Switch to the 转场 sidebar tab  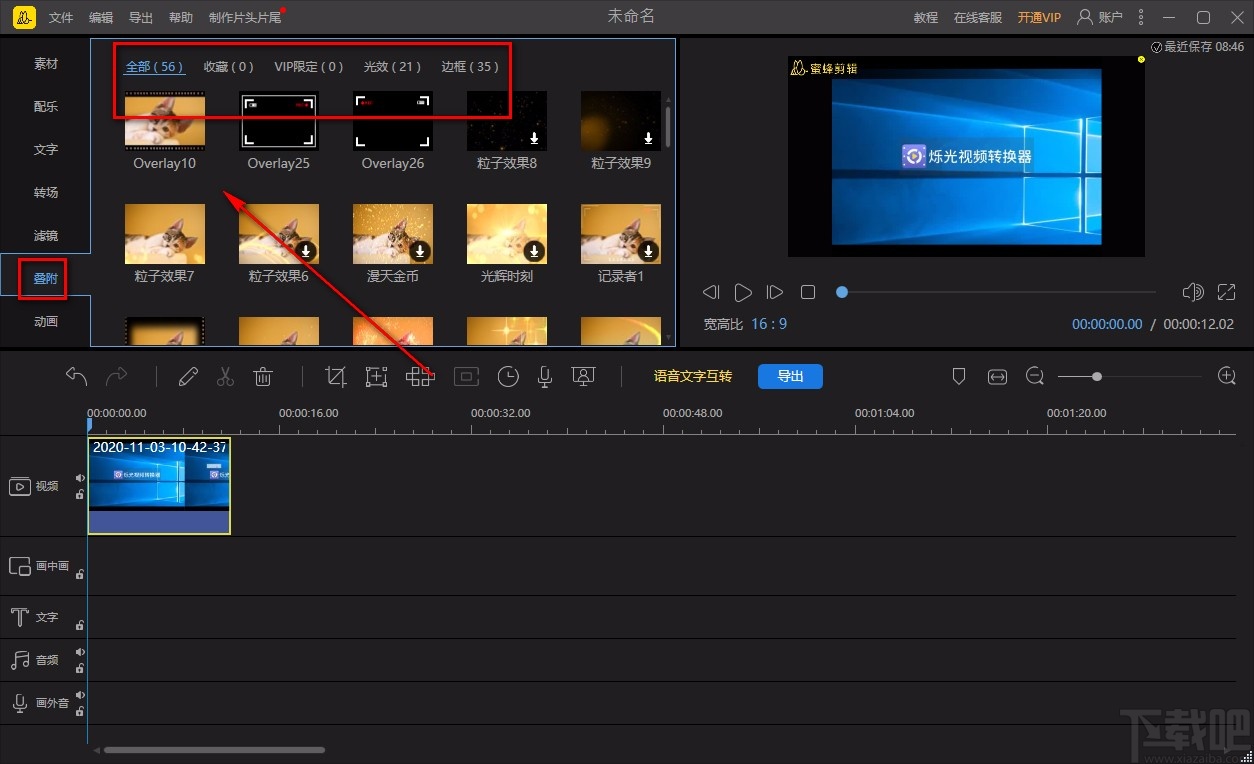tap(46, 193)
